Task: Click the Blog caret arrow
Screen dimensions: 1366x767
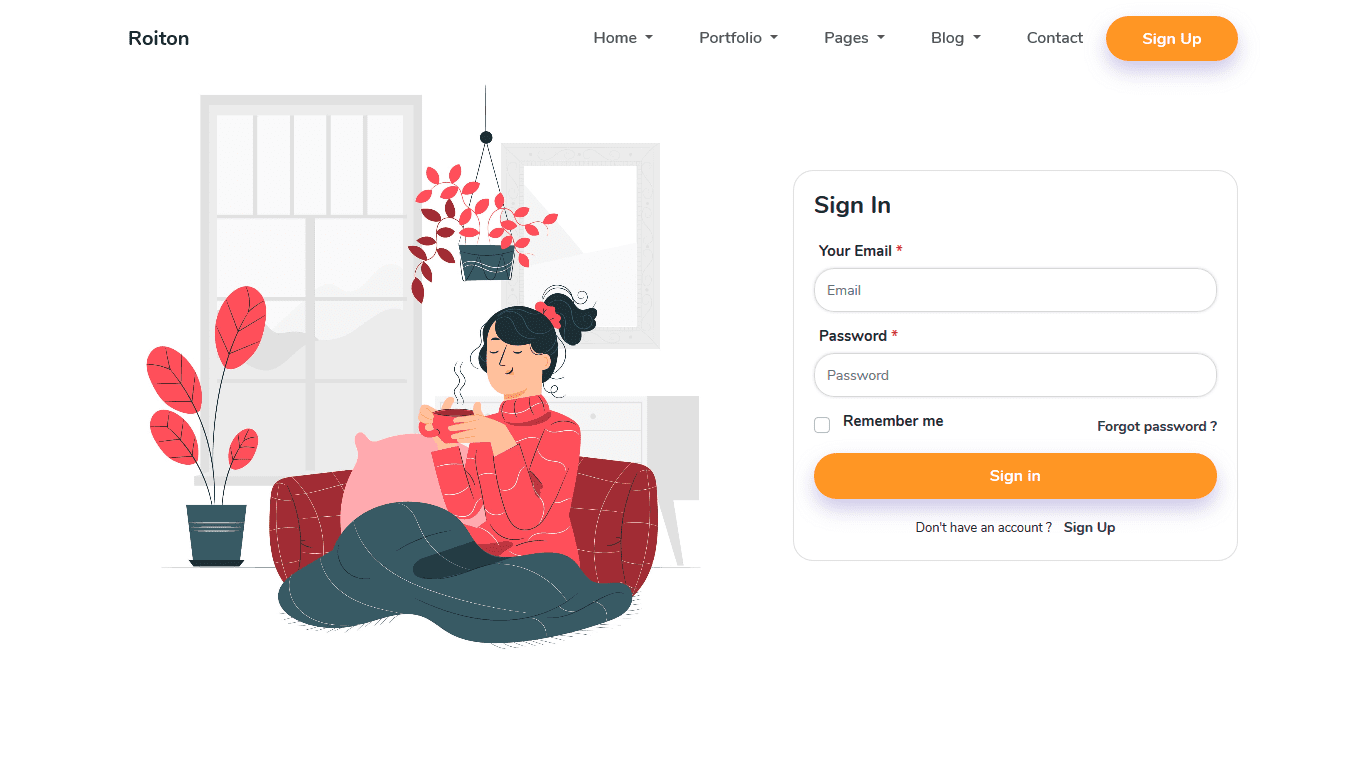Action: (x=977, y=38)
